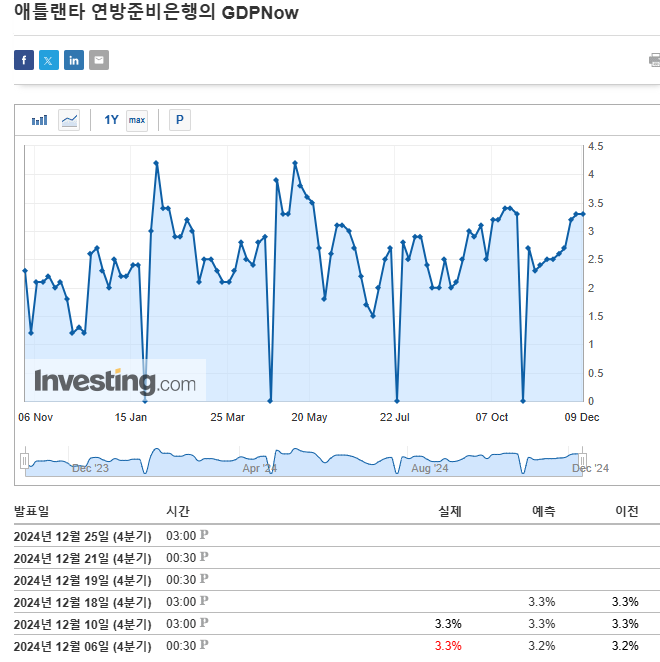Viewport: 660px width, 662px height.
Task: Share via the X (Twitter) icon
Action: tap(49, 60)
